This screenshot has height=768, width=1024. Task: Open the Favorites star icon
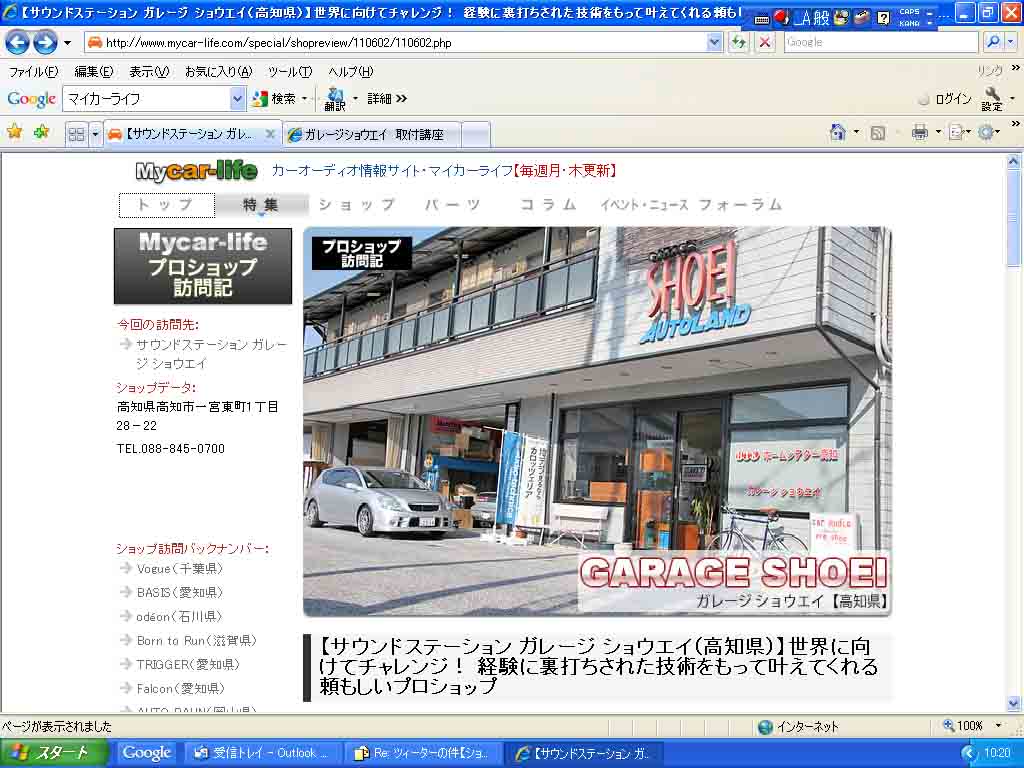coord(14,132)
